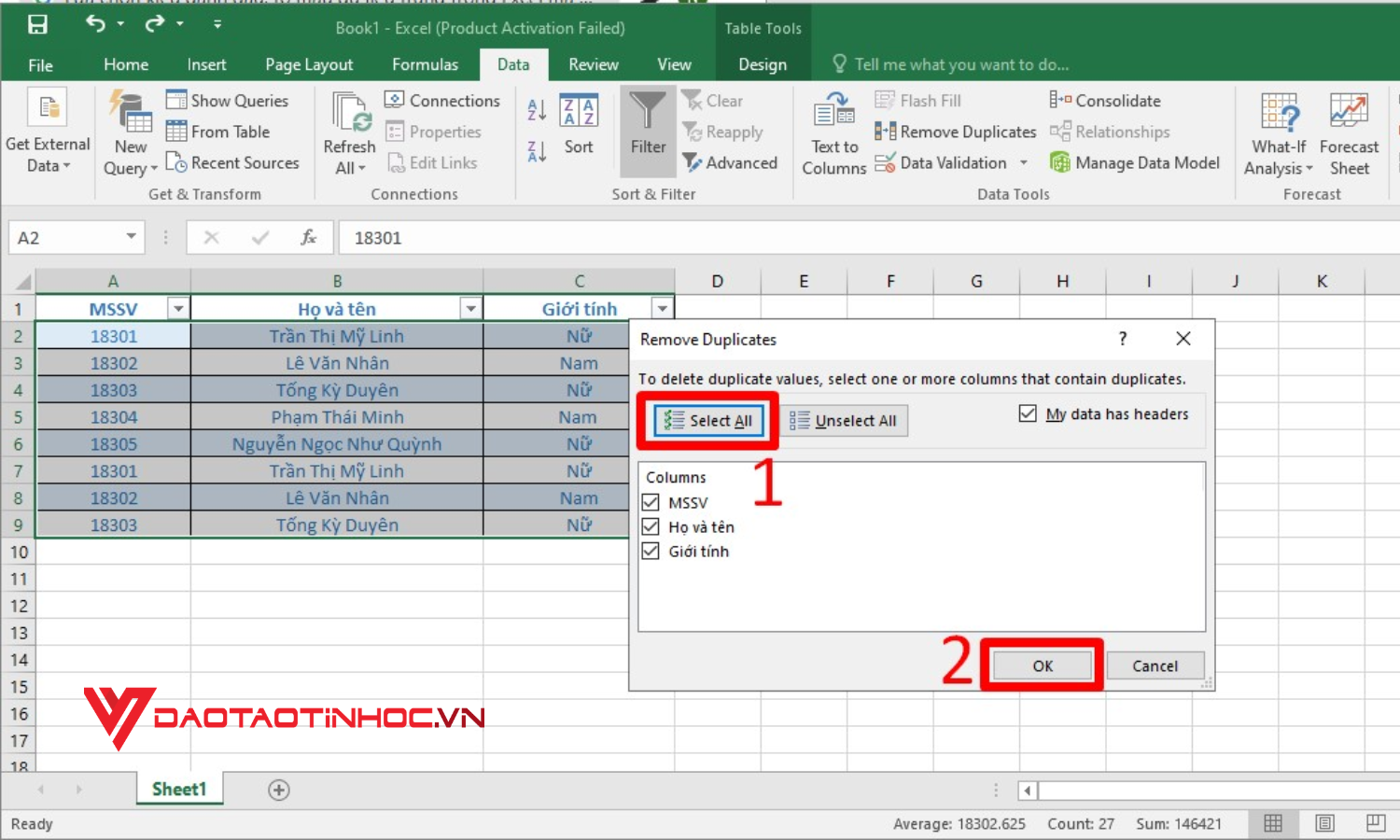Sort ascending with the A-Z icon
This screenshot has width=1400, height=840.
pyautogui.click(x=537, y=110)
